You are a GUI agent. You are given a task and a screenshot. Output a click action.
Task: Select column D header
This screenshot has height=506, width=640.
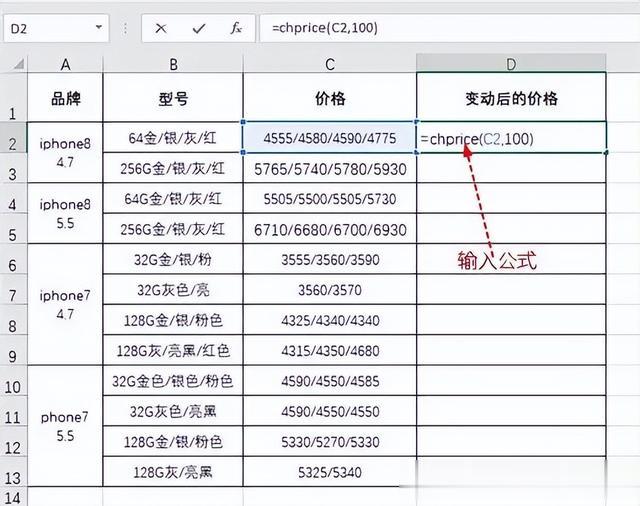click(x=511, y=64)
